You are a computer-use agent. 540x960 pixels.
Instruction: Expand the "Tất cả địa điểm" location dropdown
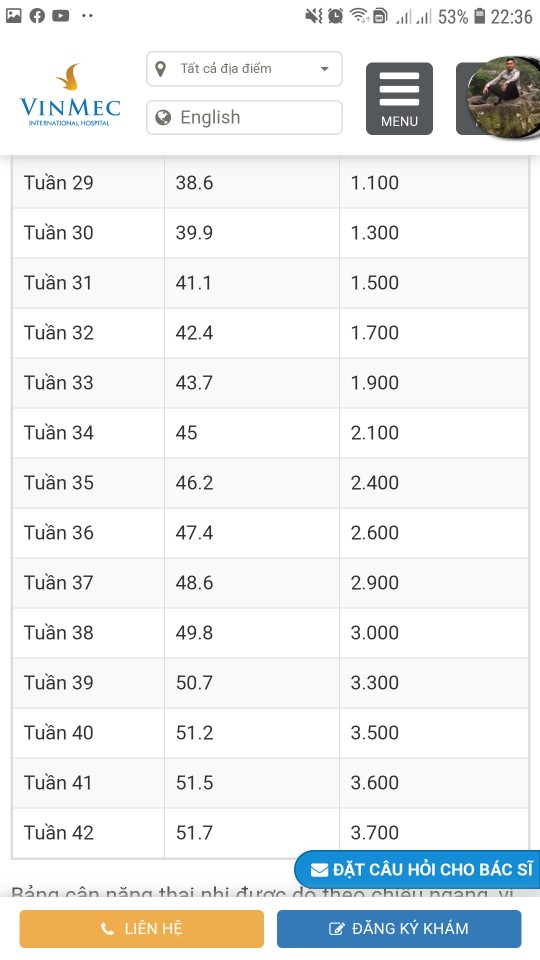(x=244, y=69)
